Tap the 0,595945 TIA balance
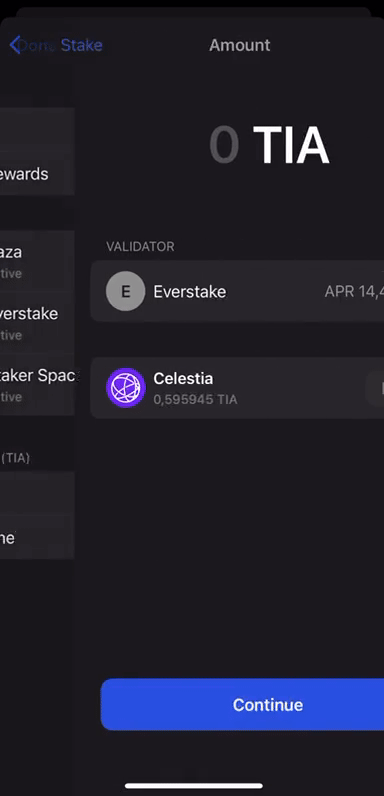Image resolution: width=384 pixels, height=796 pixels. click(195, 400)
